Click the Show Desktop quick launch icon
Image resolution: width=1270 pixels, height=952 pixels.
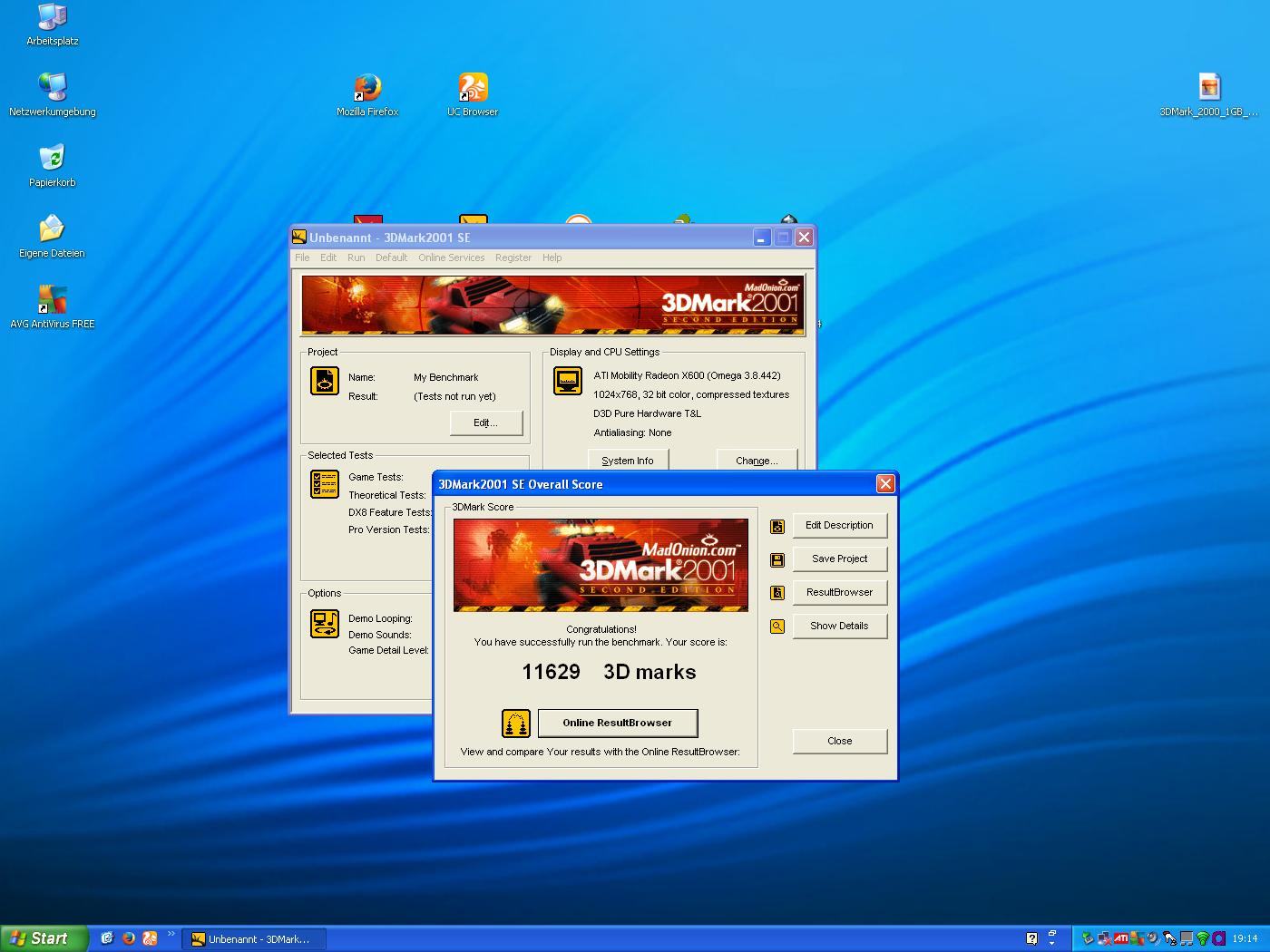(x=107, y=938)
